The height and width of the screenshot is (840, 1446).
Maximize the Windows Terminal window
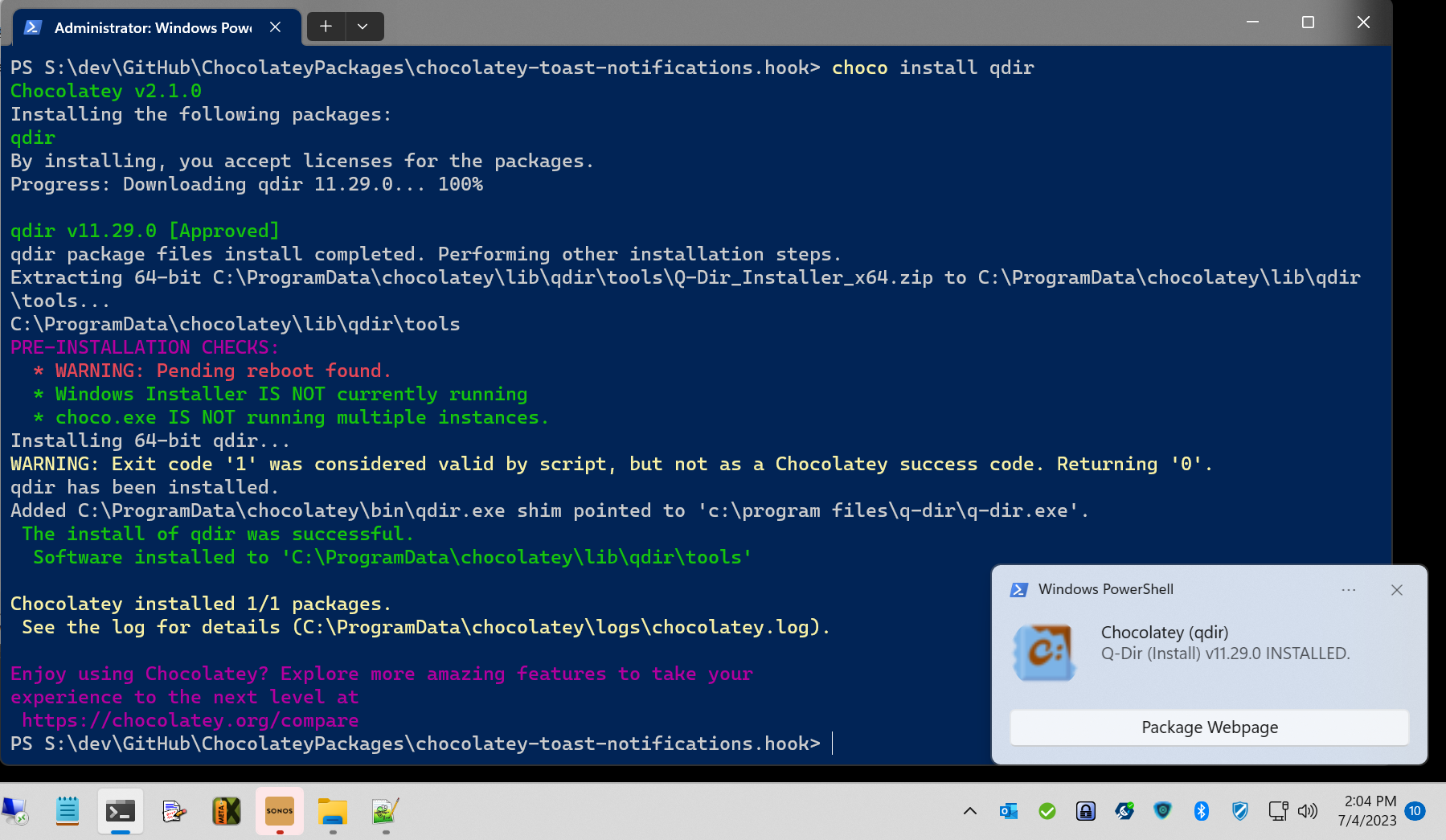(1308, 23)
